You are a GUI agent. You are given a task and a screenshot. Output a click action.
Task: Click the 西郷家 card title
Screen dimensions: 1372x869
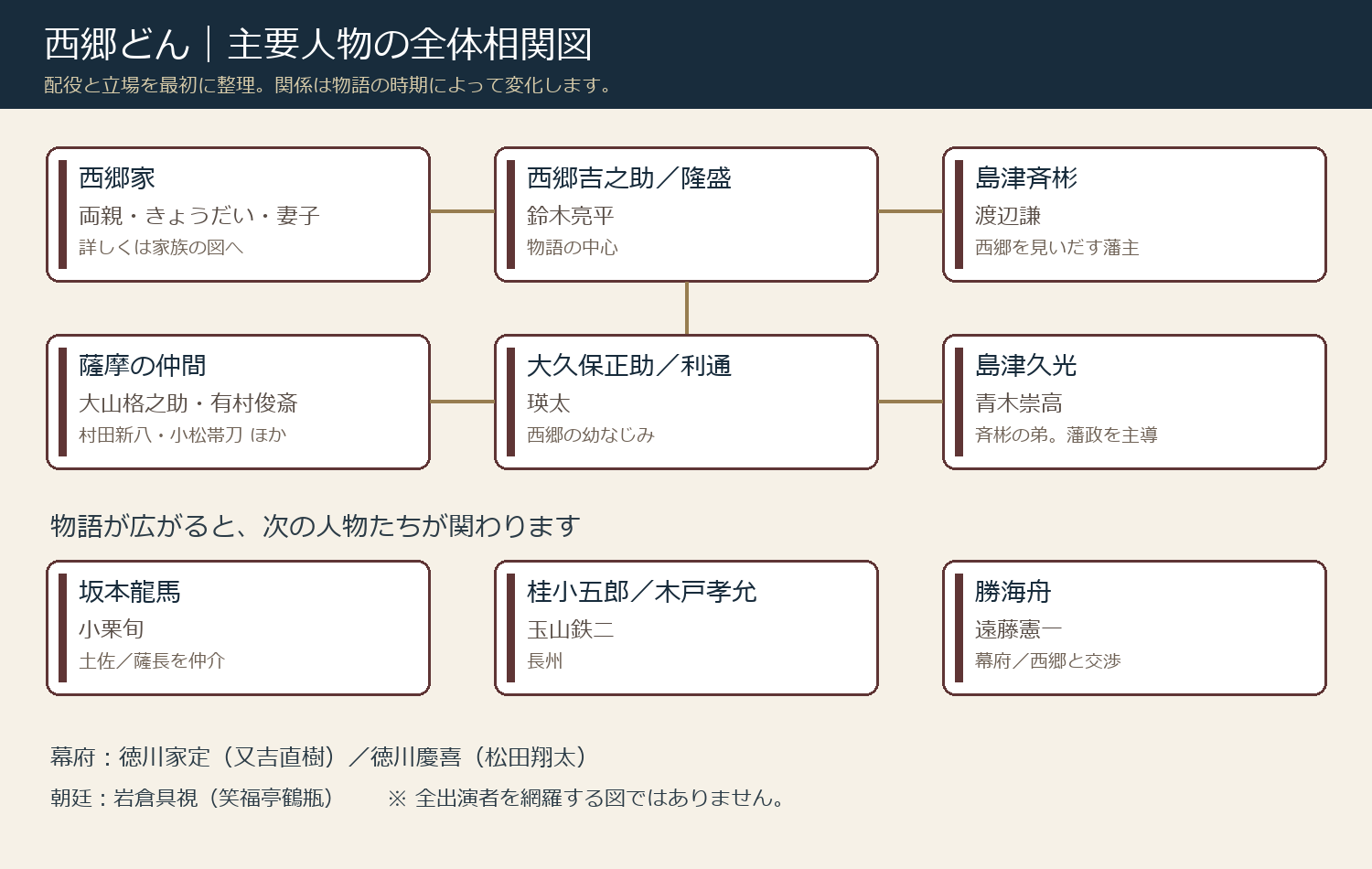point(117,178)
